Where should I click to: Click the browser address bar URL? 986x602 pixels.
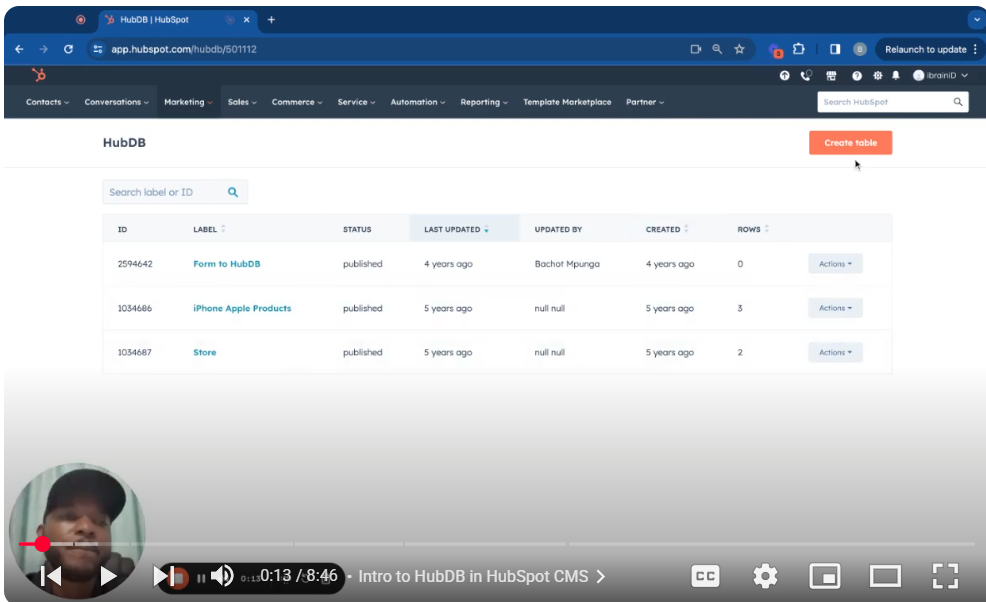coord(184,49)
